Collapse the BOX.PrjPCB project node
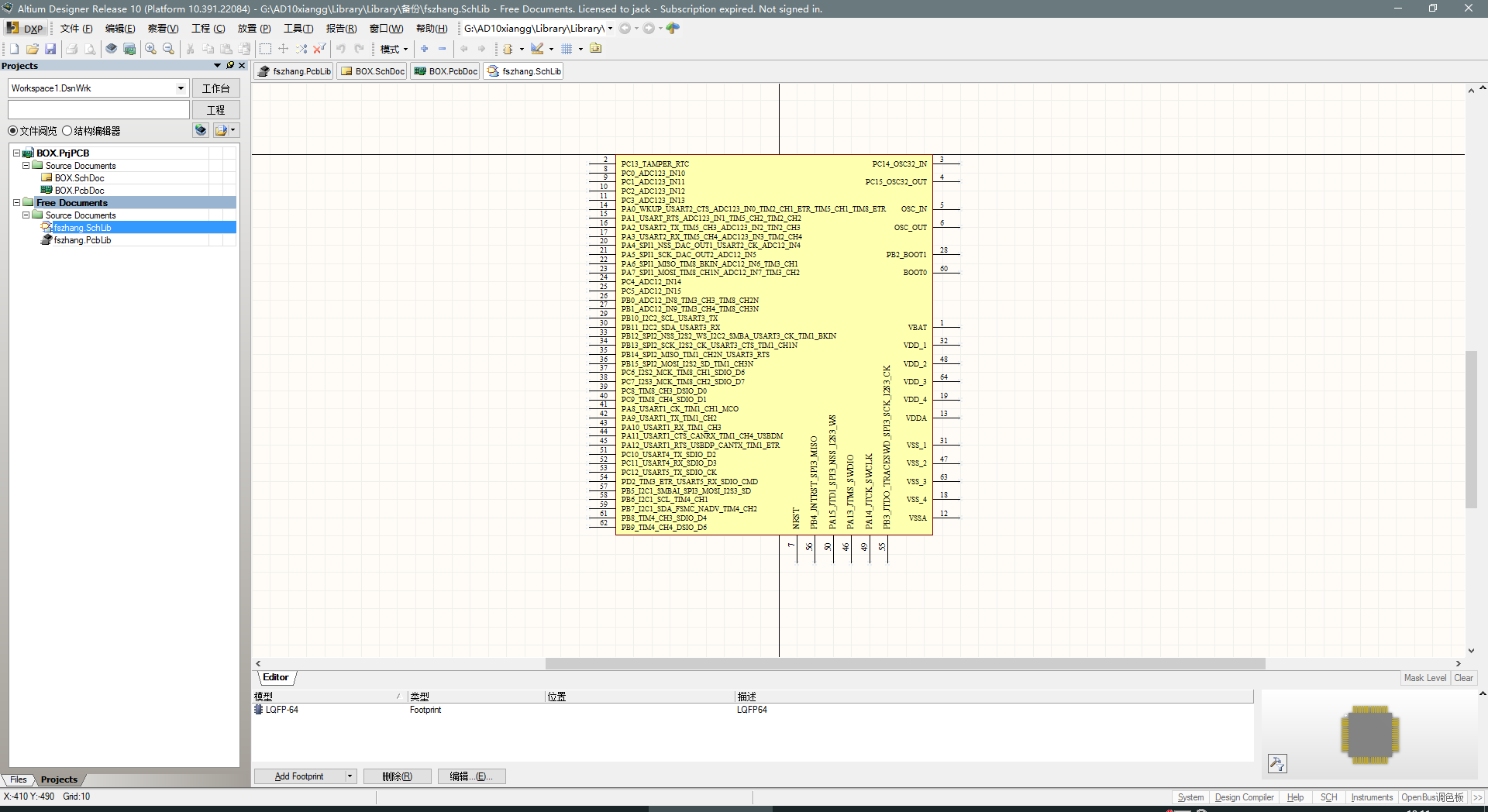This screenshot has height=812, width=1488. click(16, 153)
